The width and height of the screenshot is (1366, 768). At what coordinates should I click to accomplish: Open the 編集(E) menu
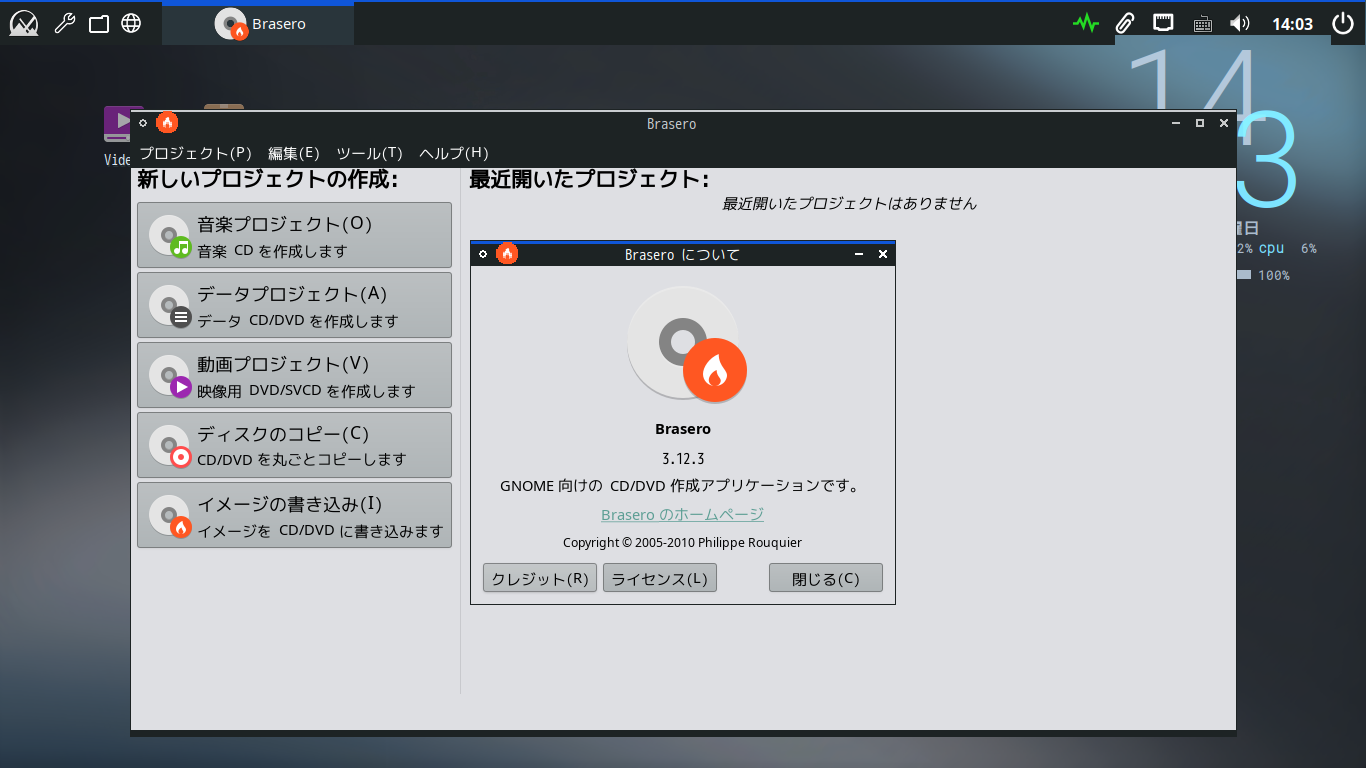(293, 153)
